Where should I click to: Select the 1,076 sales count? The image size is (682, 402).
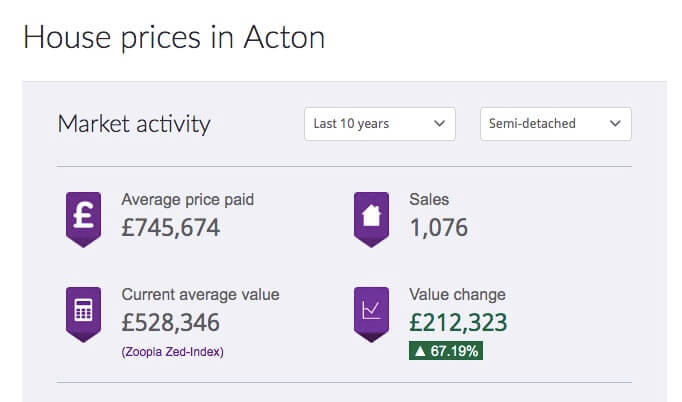point(439,228)
